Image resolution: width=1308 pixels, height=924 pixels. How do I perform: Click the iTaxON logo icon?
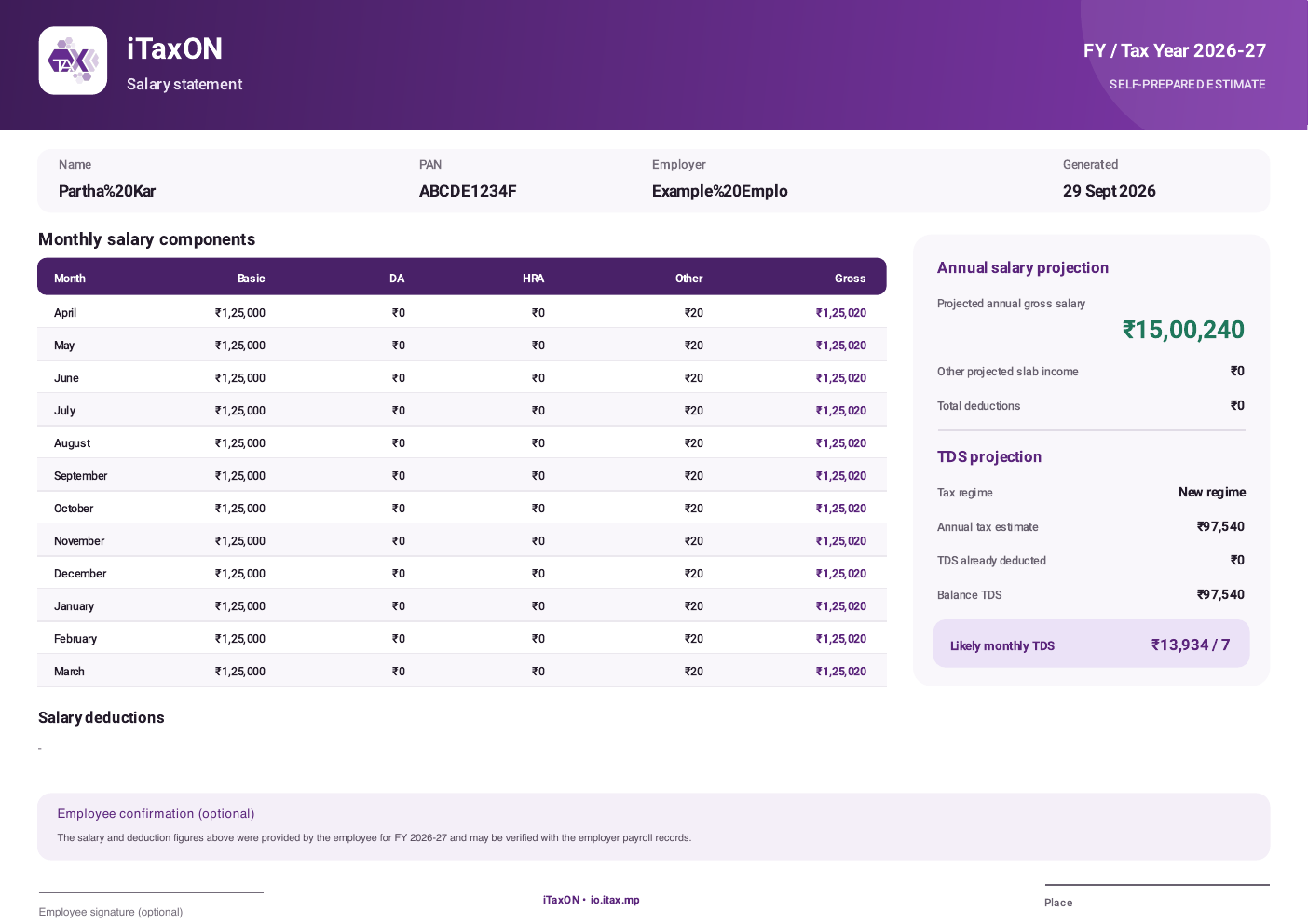click(73, 61)
